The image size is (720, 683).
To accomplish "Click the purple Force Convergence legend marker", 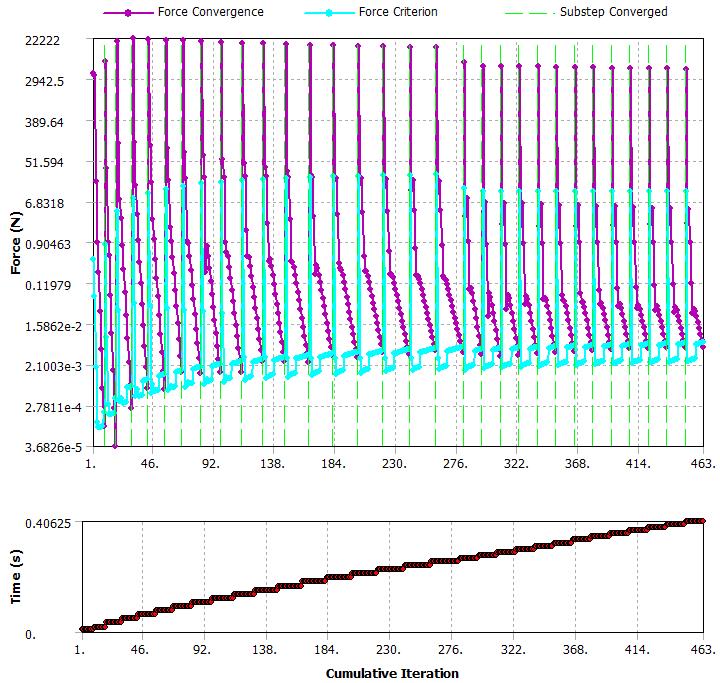I will pos(128,13).
